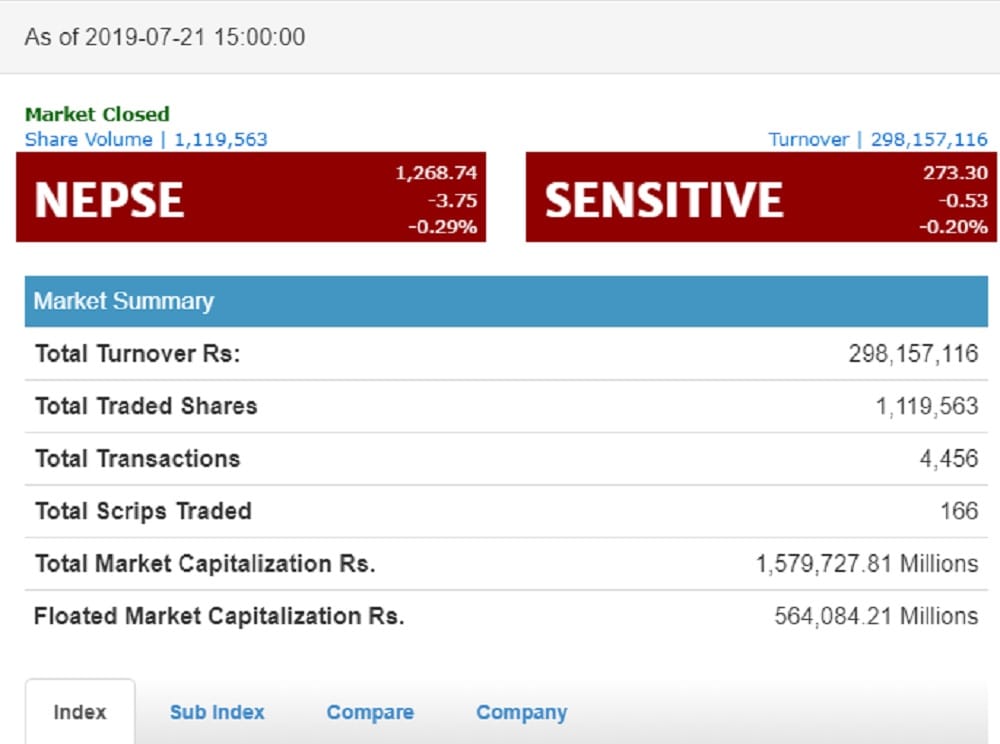Click the Total Transactions label
1000x744 pixels.
coord(138,458)
